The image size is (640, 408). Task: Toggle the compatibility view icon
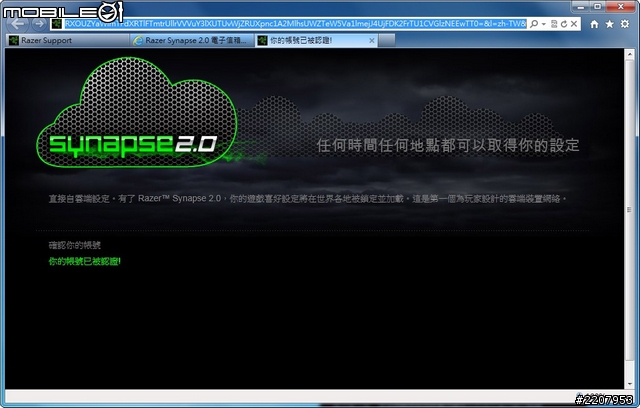click(x=554, y=24)
